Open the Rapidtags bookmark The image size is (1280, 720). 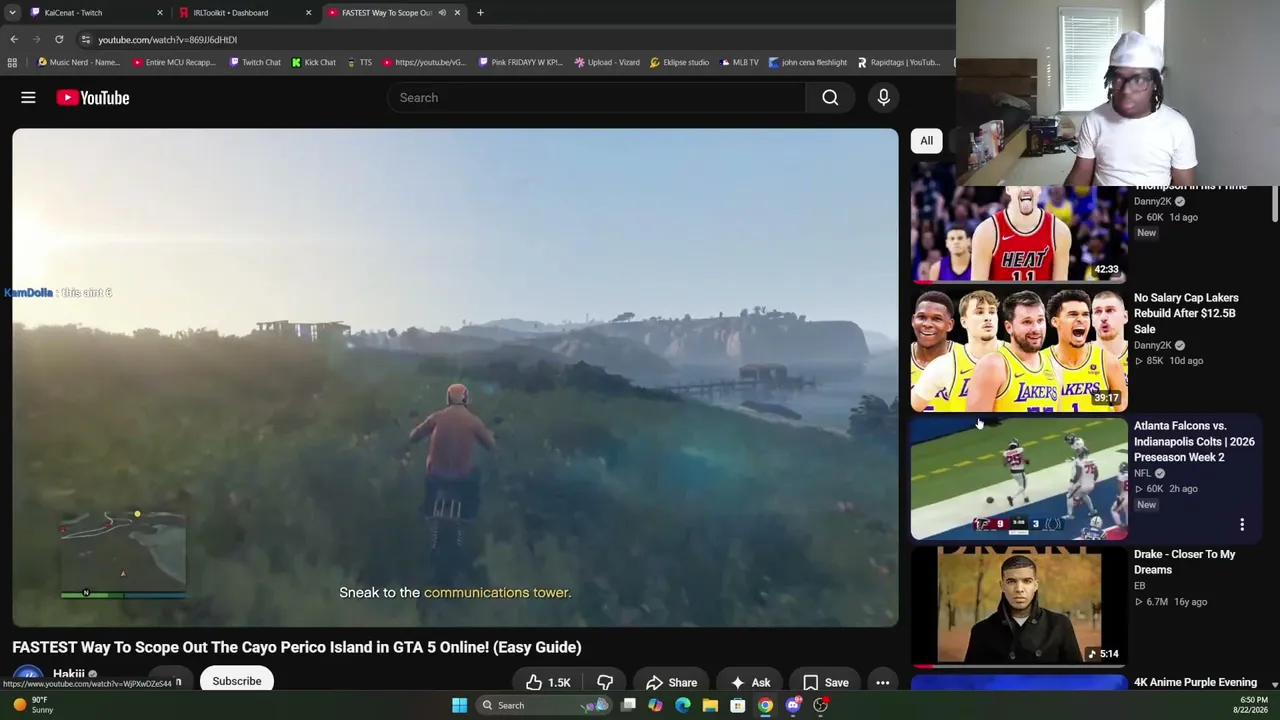(x=899, y=62)
